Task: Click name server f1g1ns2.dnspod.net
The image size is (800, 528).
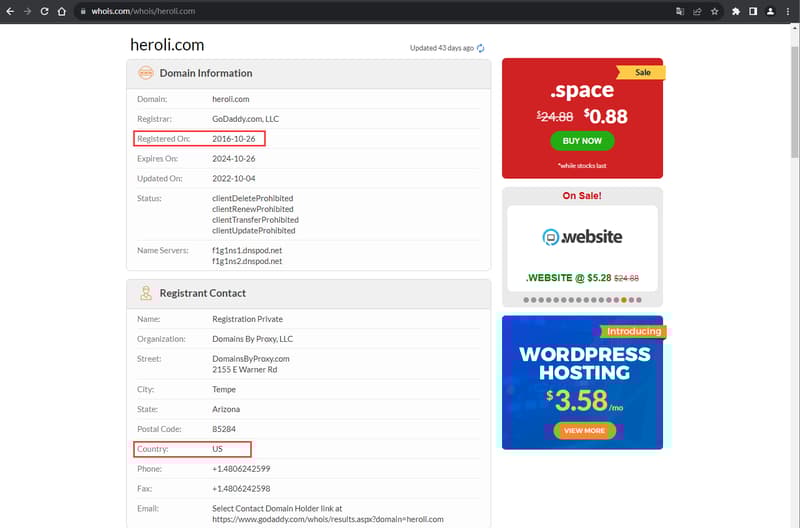Action: coord(247,261)
